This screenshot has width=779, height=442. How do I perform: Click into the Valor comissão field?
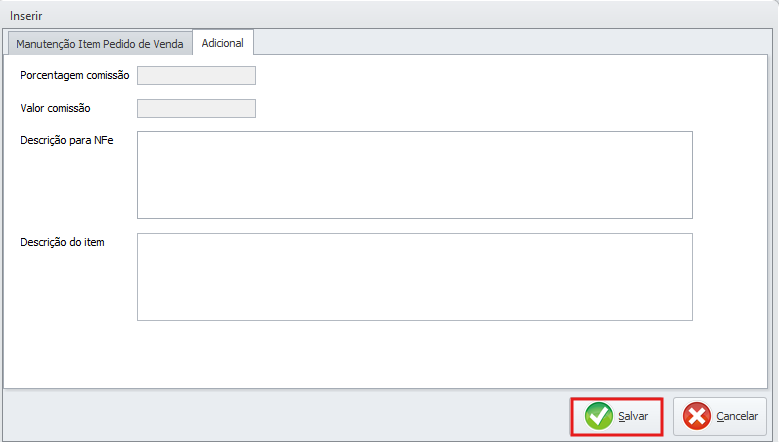pyautogui.click(x=196, y=108)
